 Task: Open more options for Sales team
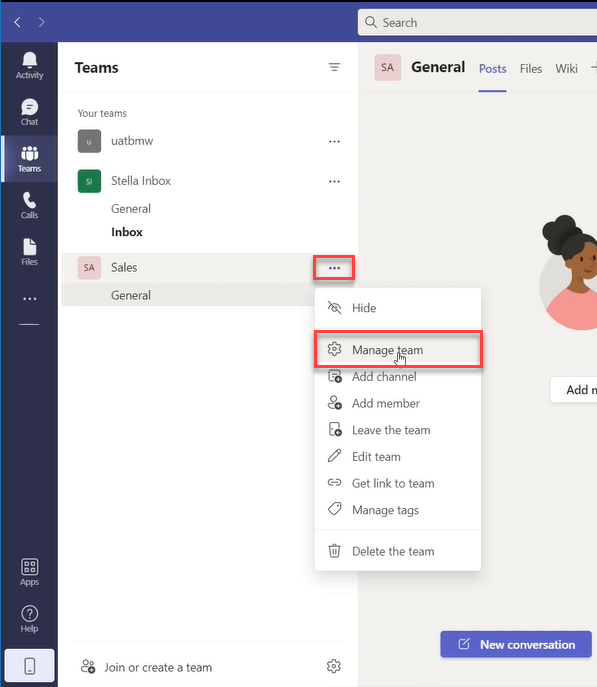pos(334,268)
